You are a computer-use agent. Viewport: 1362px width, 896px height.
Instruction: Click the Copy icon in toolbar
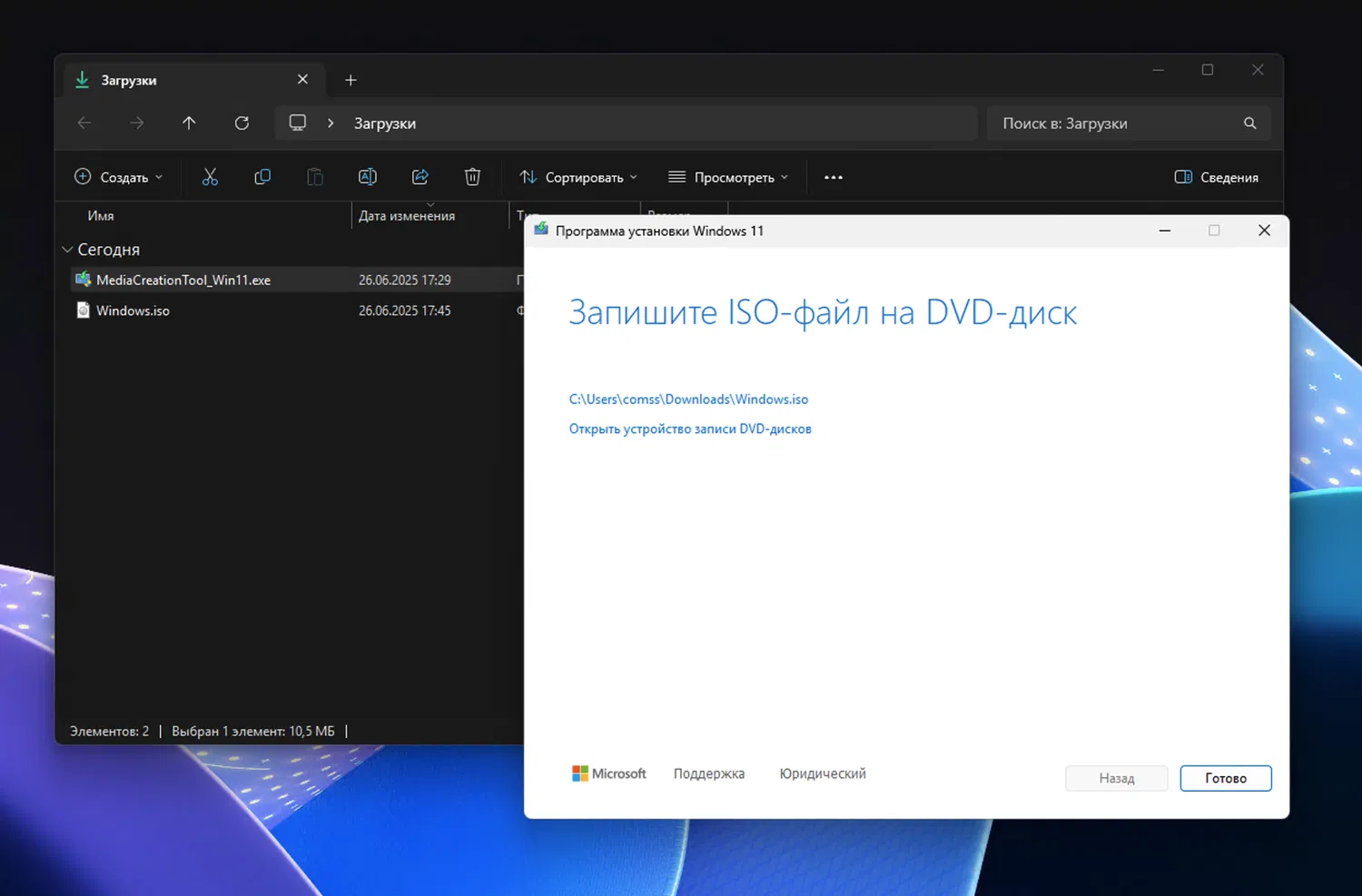click(x=262, y=177)
